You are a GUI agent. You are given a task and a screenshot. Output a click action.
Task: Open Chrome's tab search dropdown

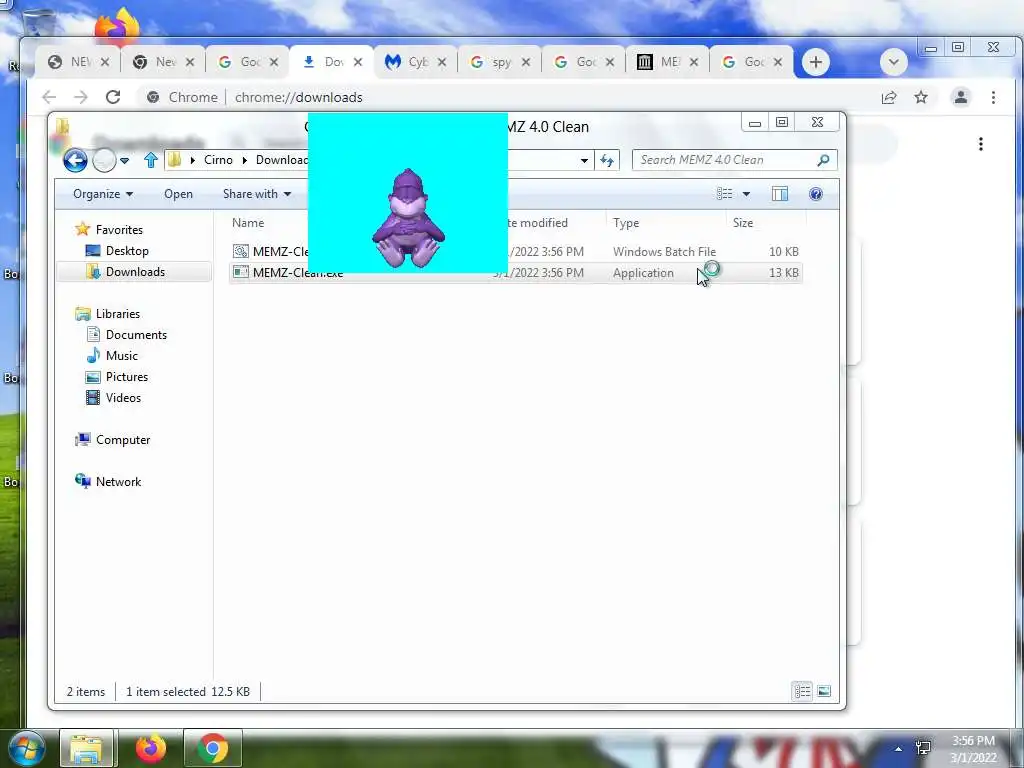coord(893,62)
